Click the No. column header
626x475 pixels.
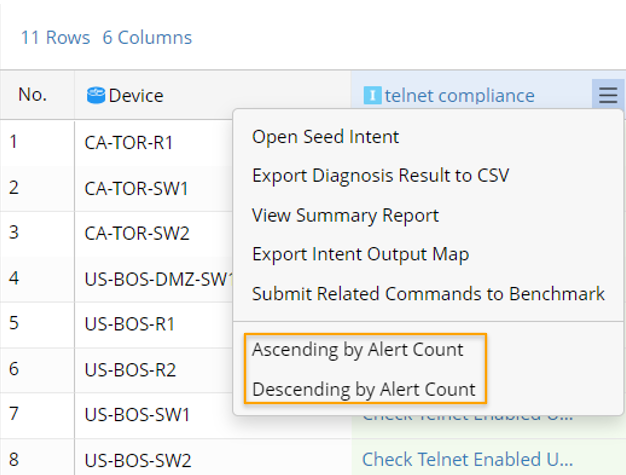[x=33, y=95]
